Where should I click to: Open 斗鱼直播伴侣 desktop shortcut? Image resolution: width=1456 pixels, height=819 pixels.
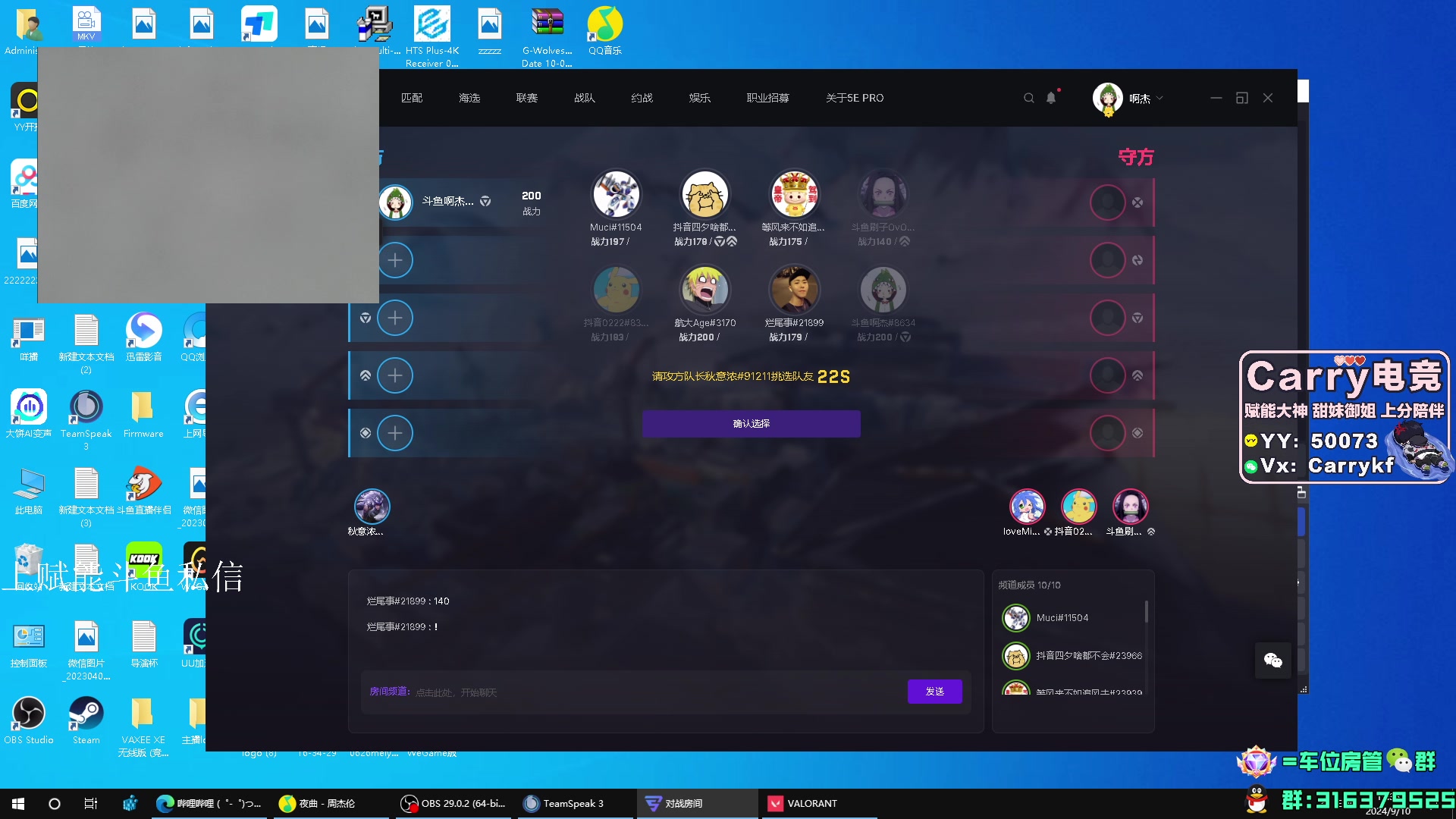143,490
